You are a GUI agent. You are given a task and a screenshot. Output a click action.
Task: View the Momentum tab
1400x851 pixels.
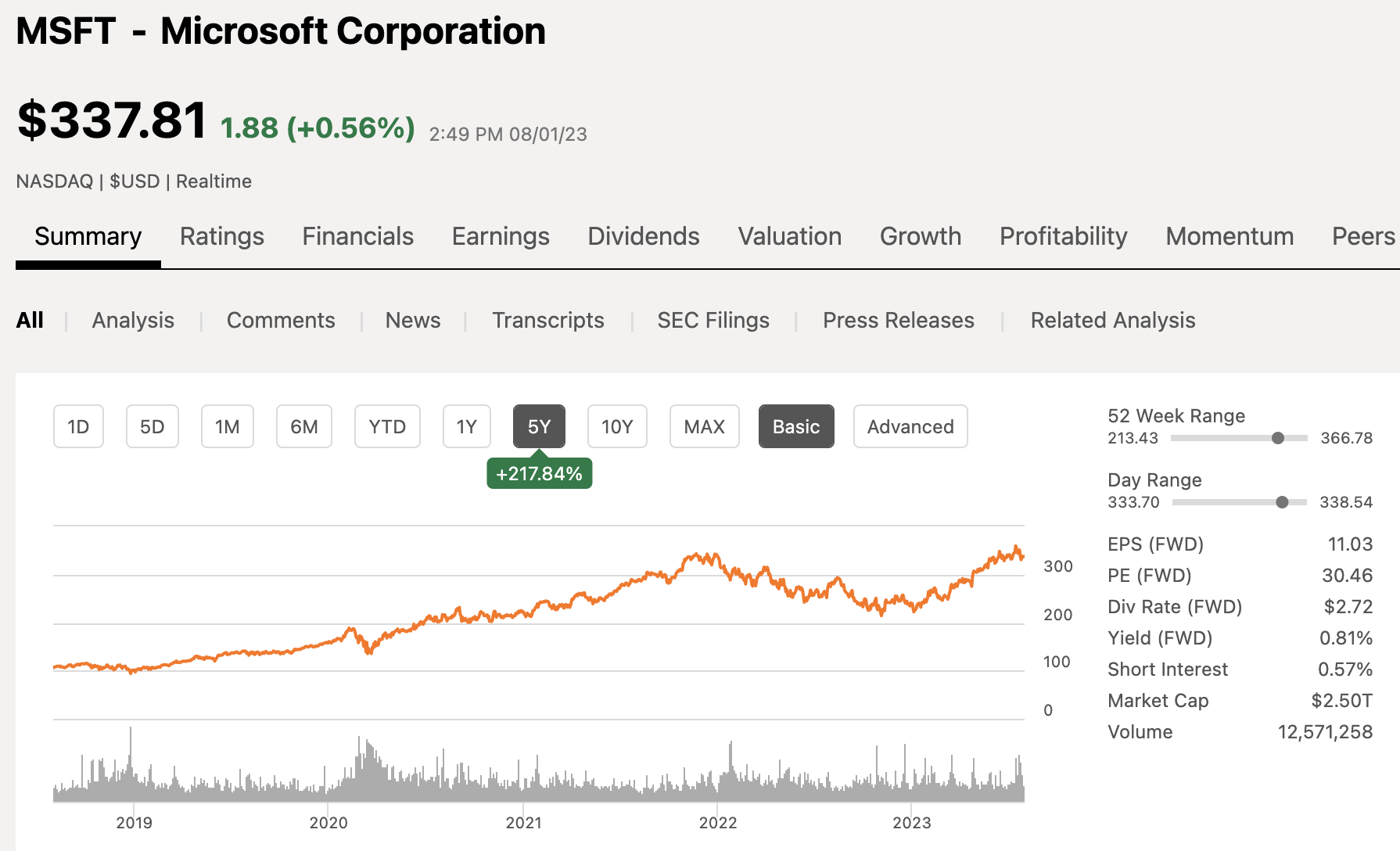[1229, 236]
